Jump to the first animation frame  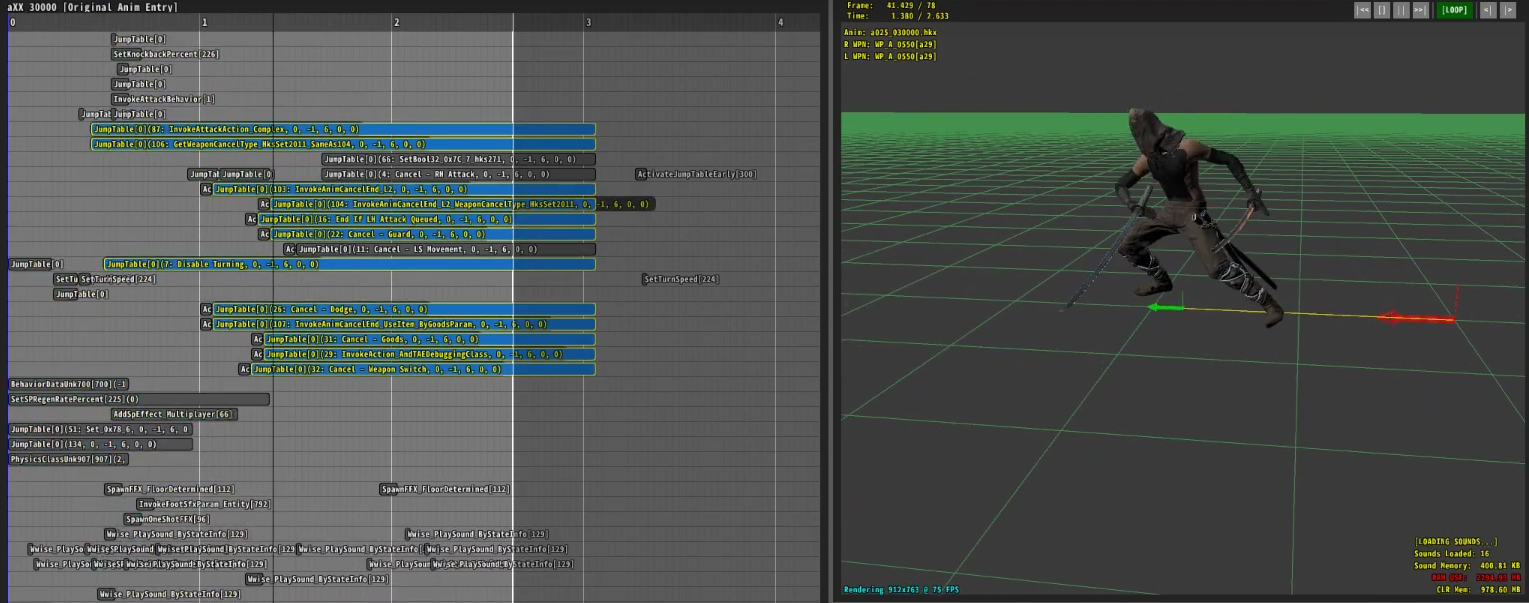[1362, 10]
